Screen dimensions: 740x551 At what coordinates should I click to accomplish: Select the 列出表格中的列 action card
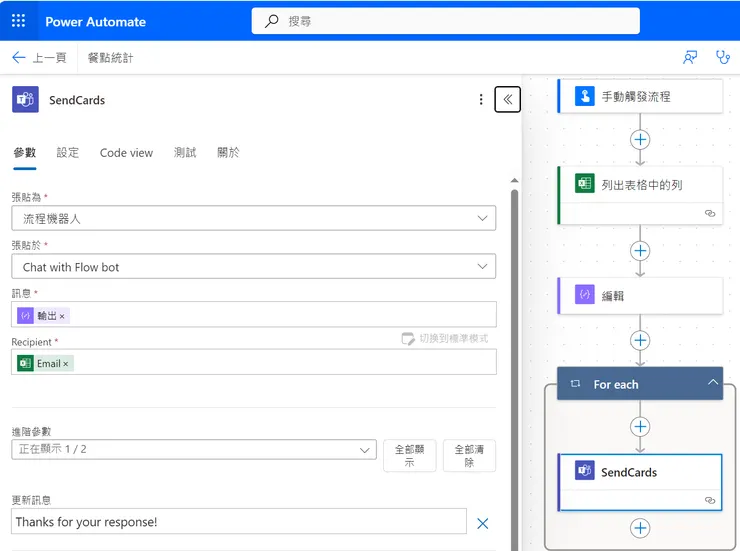click(640, 195)
